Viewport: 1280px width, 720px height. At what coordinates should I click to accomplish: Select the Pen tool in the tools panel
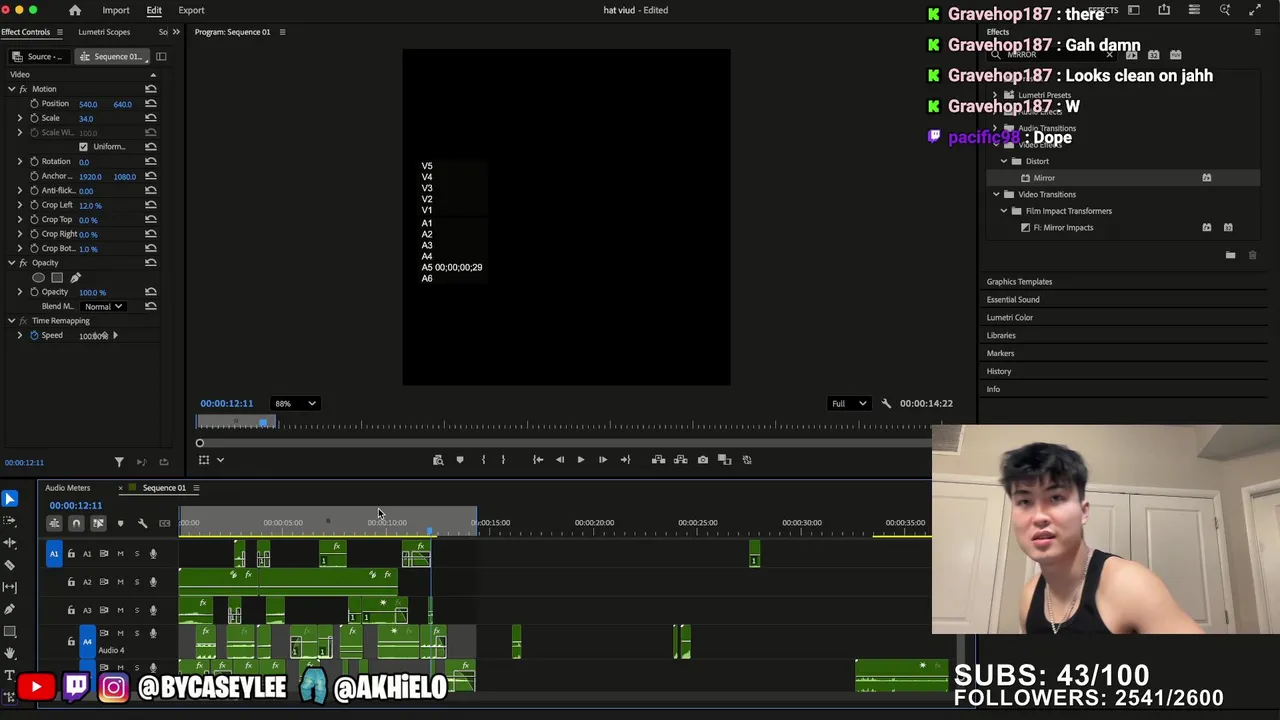[10, 608]
